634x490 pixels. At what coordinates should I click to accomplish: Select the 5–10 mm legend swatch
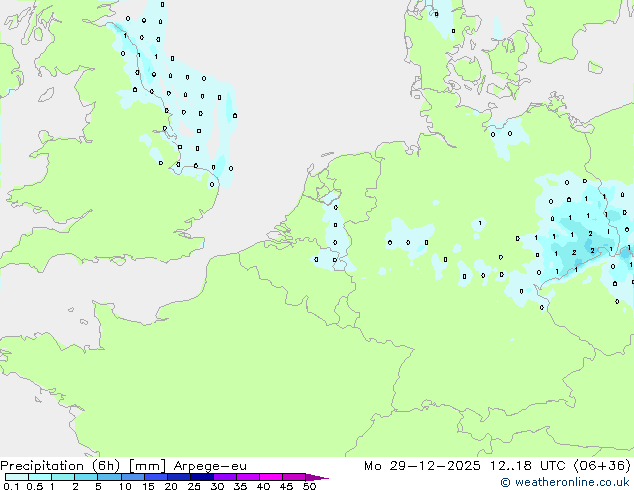pos(109,477)
